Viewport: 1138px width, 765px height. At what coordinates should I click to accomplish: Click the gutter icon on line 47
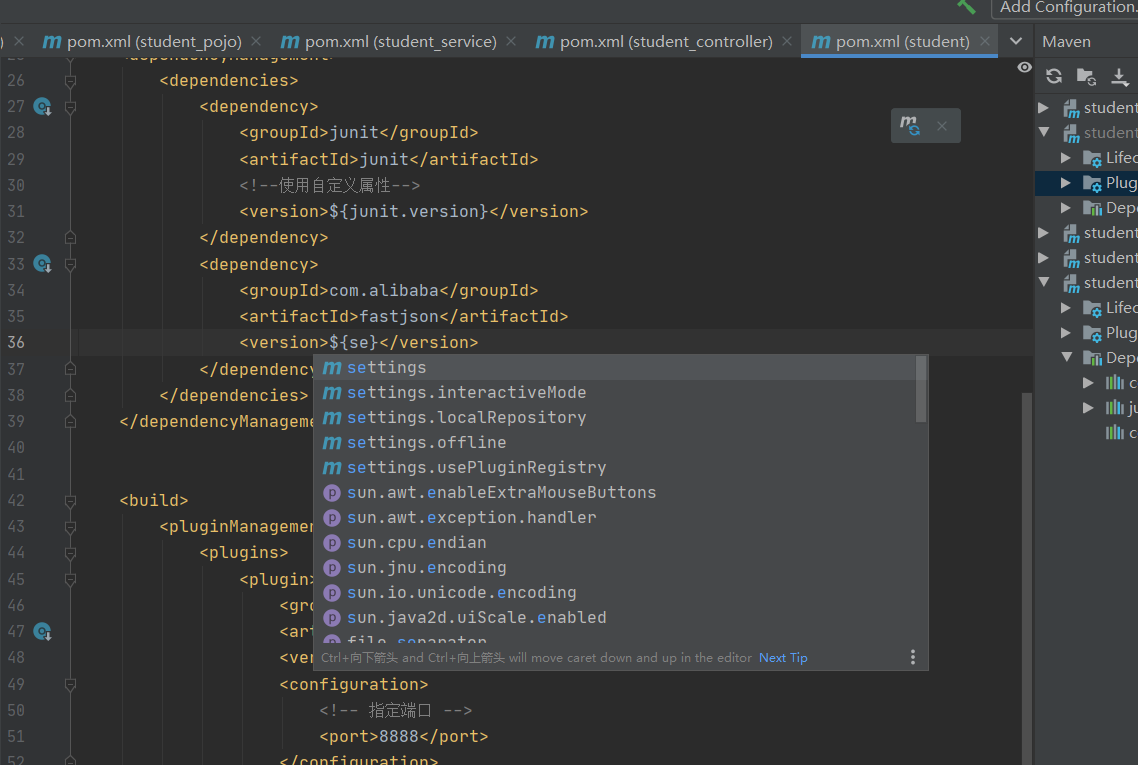pos(43,631)
